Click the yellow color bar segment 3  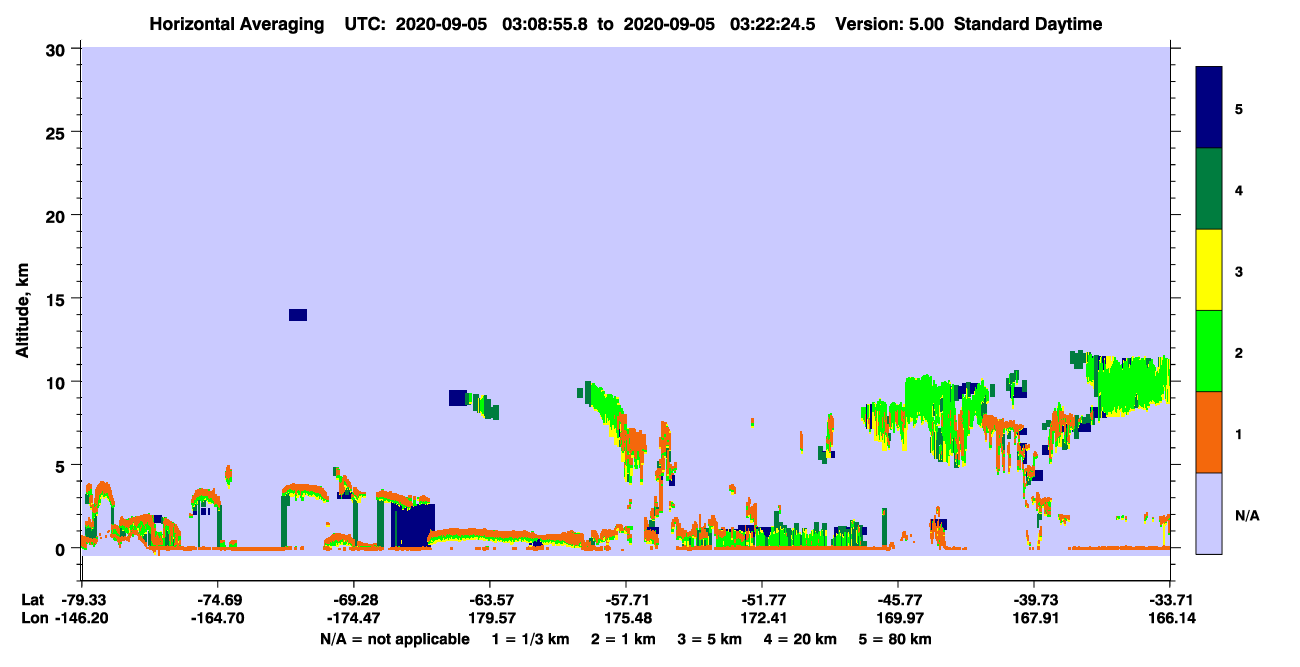(x=1209, y=269)
